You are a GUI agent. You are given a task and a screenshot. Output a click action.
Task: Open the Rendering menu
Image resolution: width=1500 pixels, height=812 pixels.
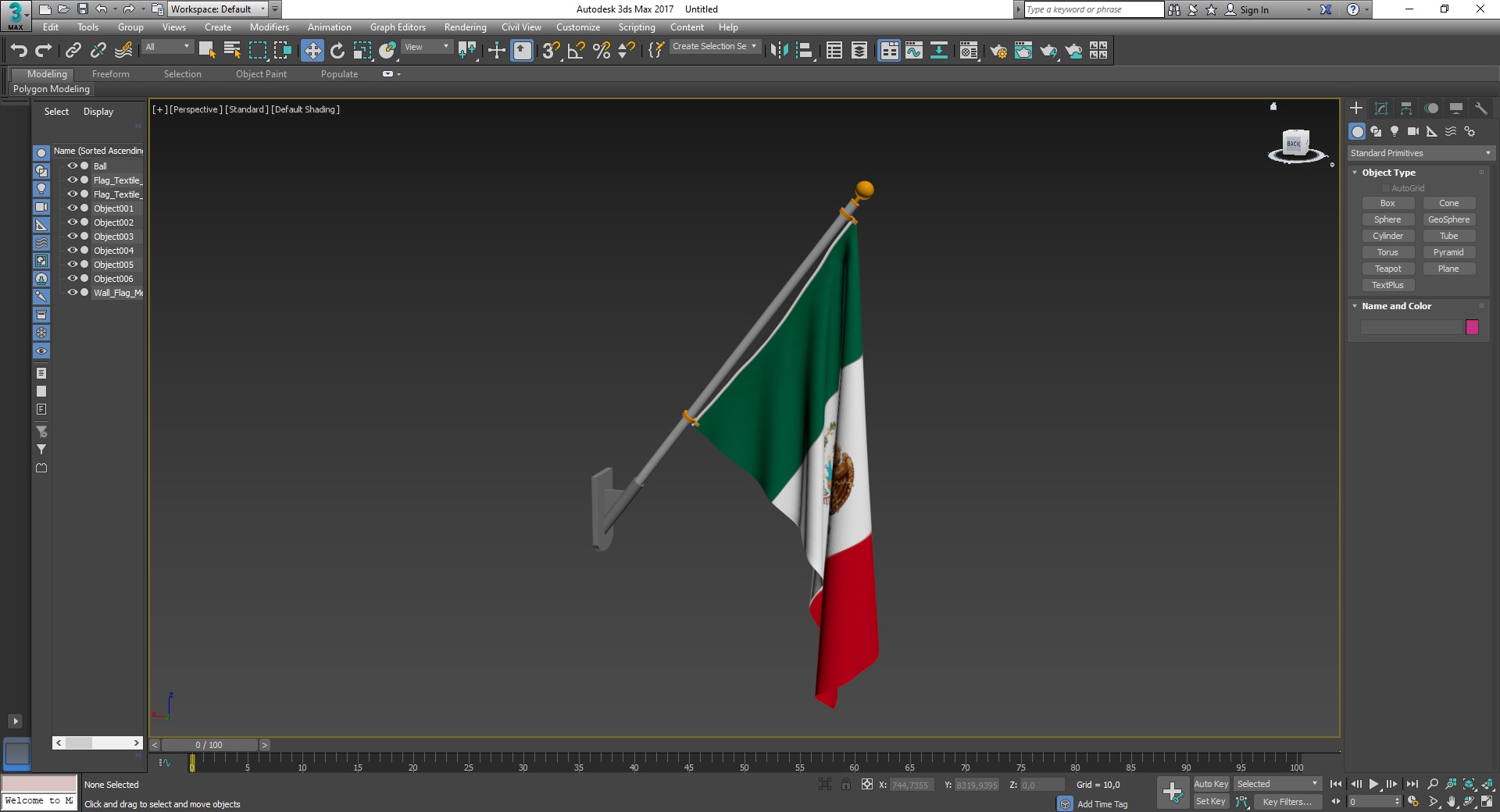(465, 27)
